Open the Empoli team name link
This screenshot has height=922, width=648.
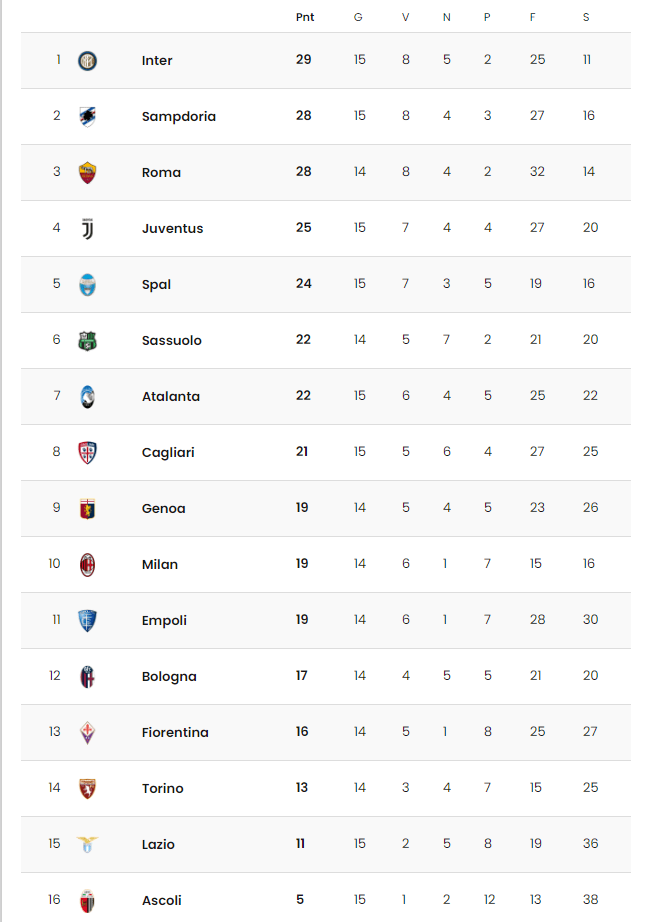164,620
